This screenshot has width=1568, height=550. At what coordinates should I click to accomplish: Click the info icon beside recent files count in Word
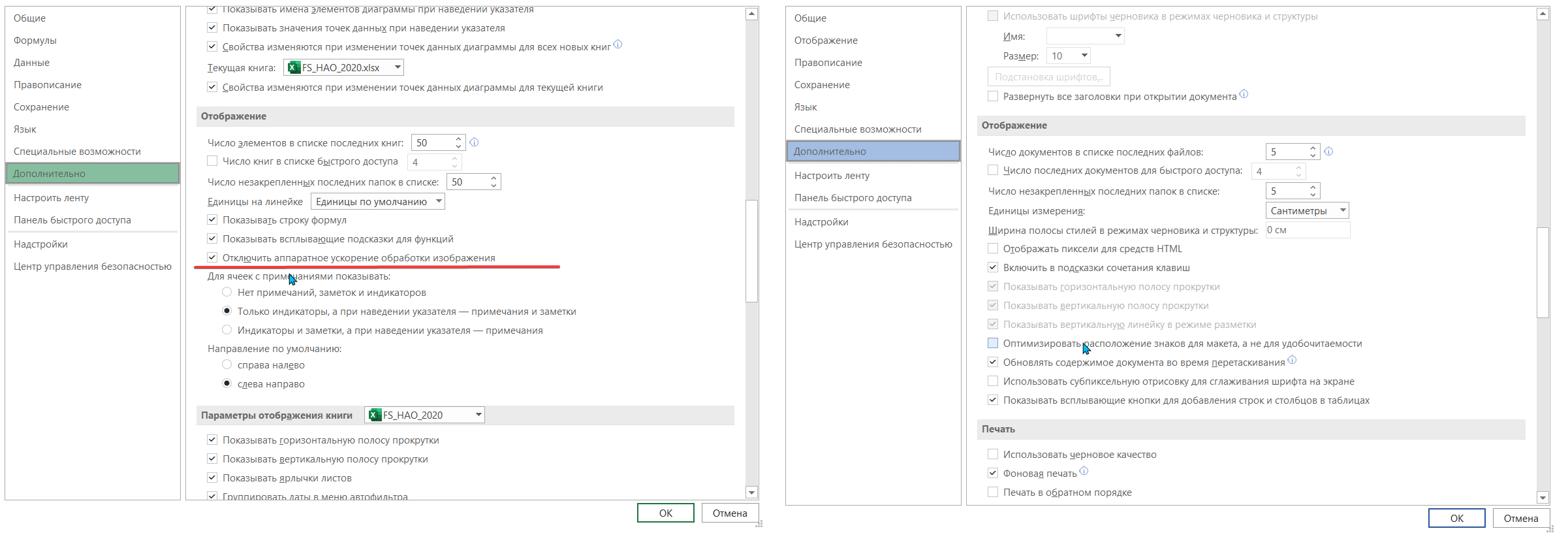[x=1328, y=151]
